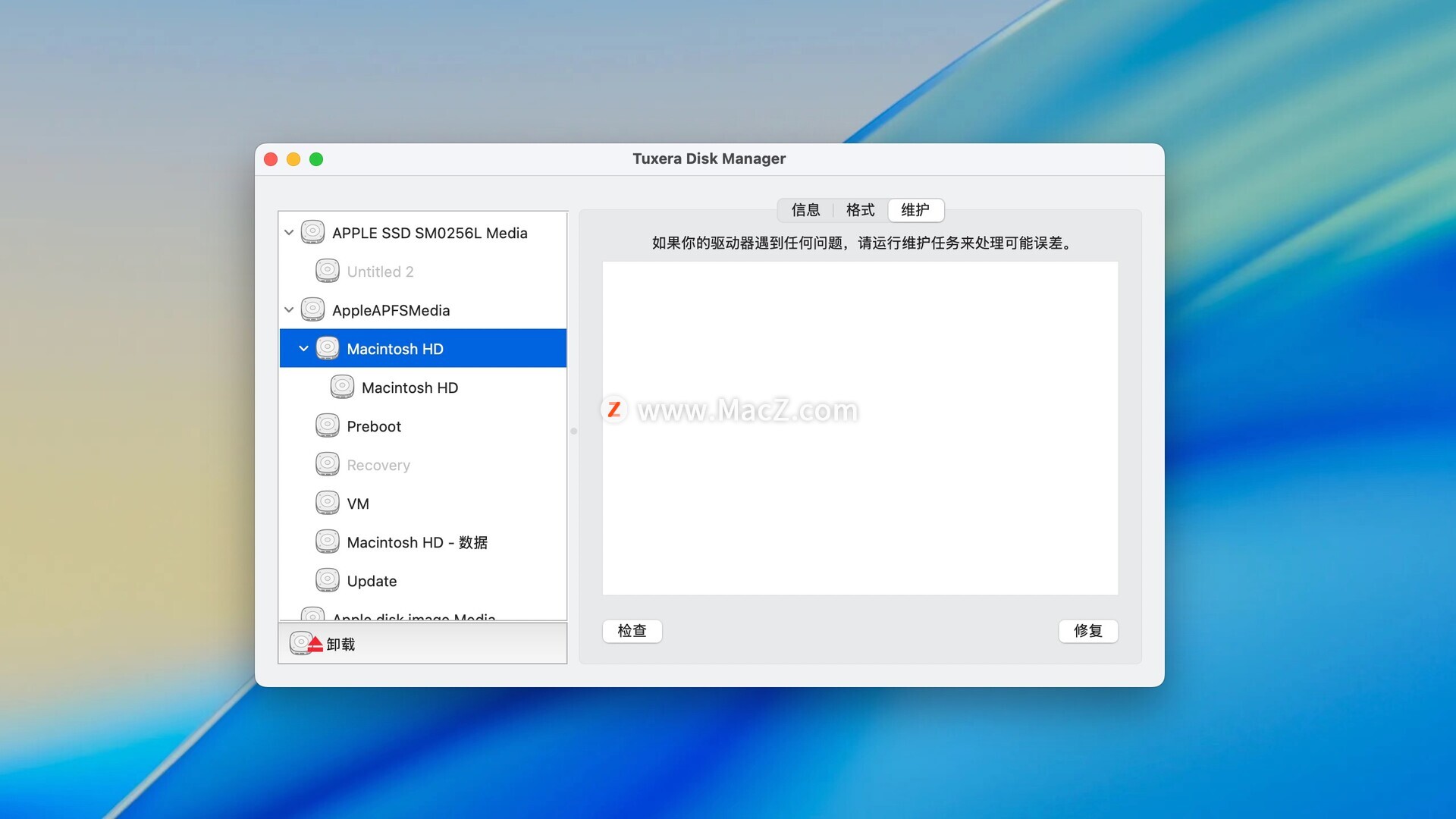The image size is (1456, 819).
Task: Switch to the 格式 tab
Action: (x=860, y=210)
